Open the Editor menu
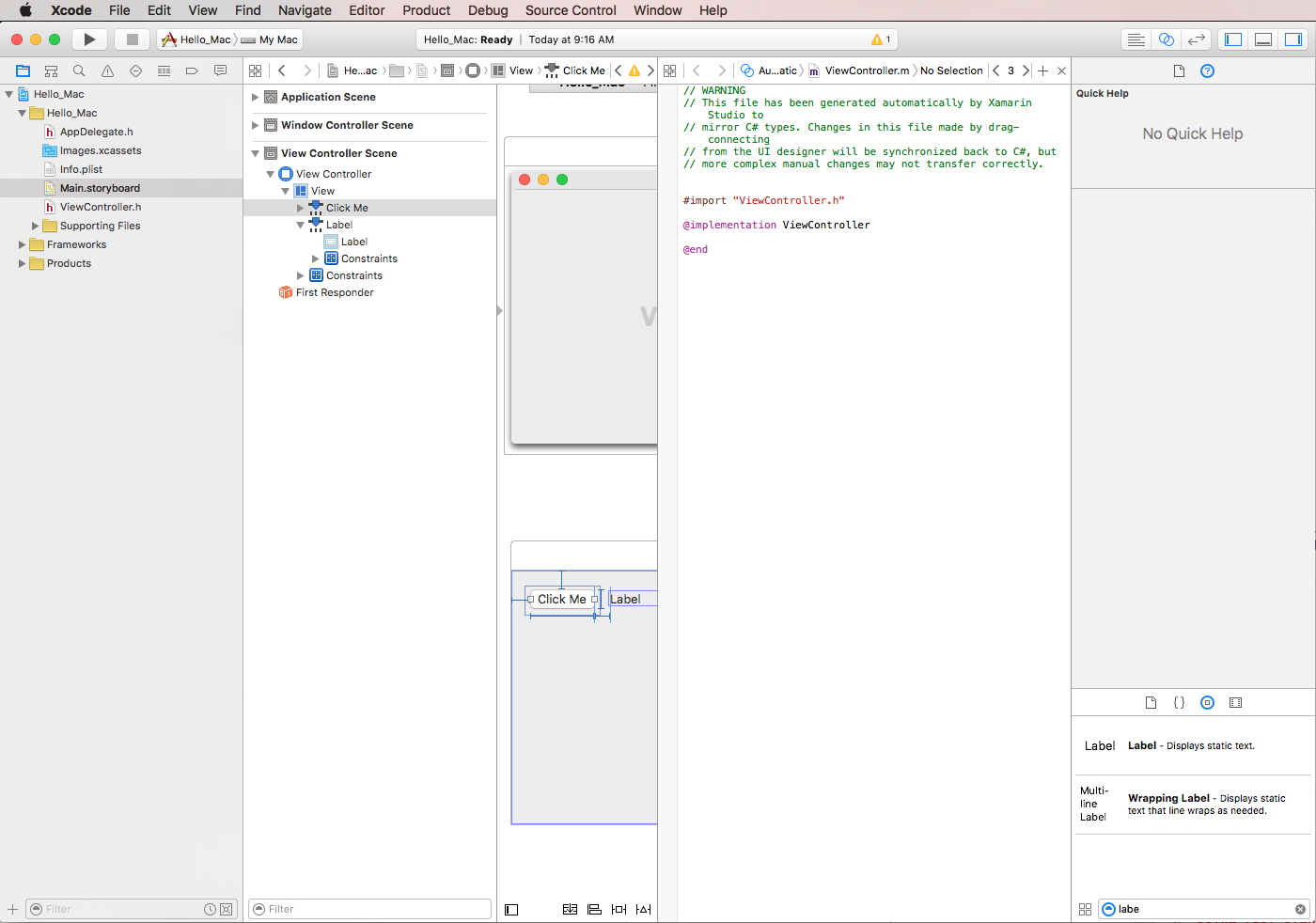 coord(367,10)
